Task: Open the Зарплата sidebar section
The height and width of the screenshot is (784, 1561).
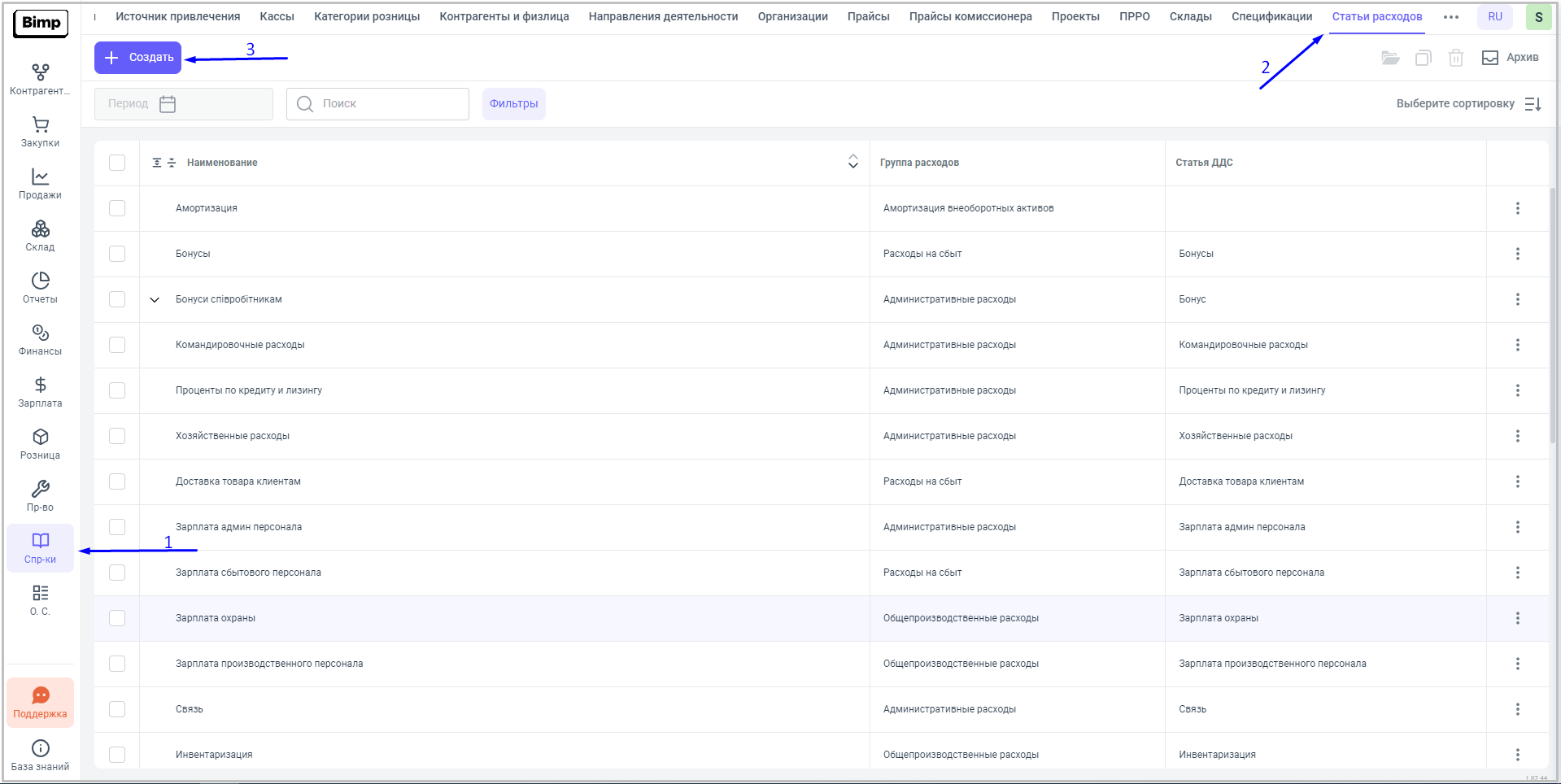Action: [x=40, y=392]
